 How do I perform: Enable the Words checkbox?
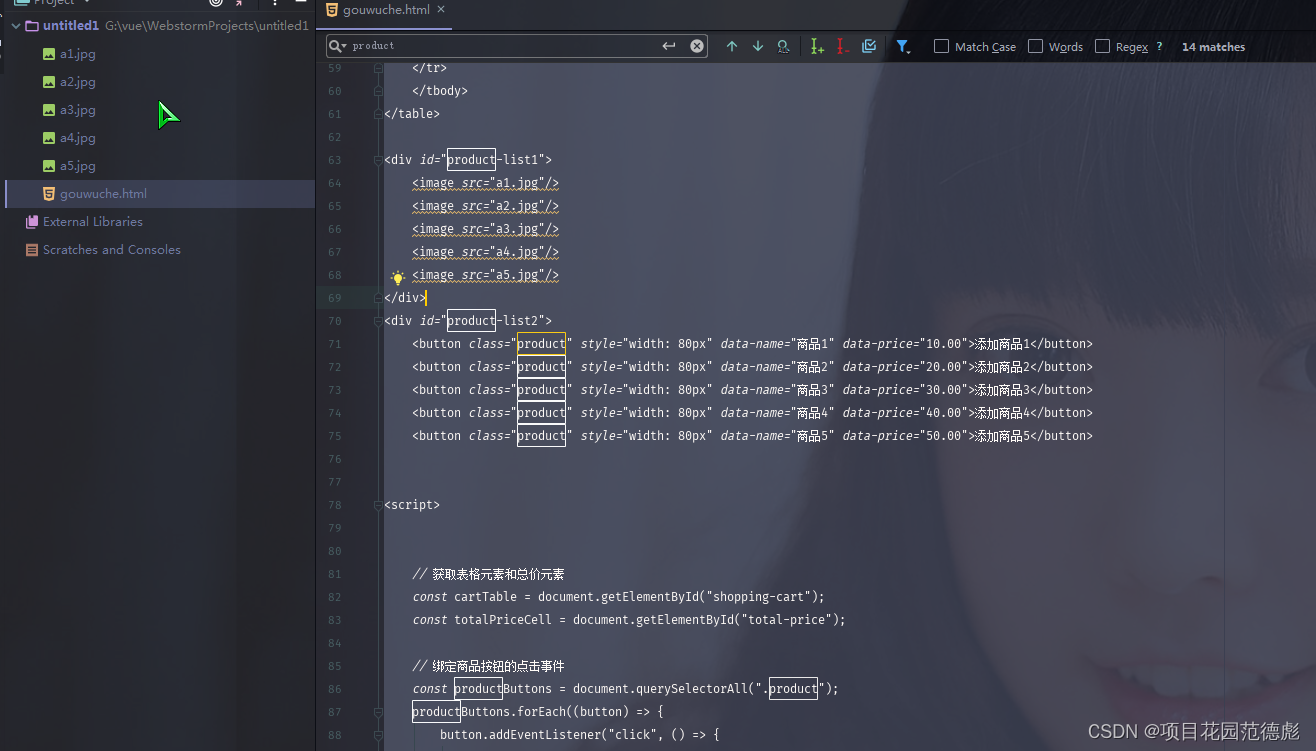click(x=1035, y=46)
